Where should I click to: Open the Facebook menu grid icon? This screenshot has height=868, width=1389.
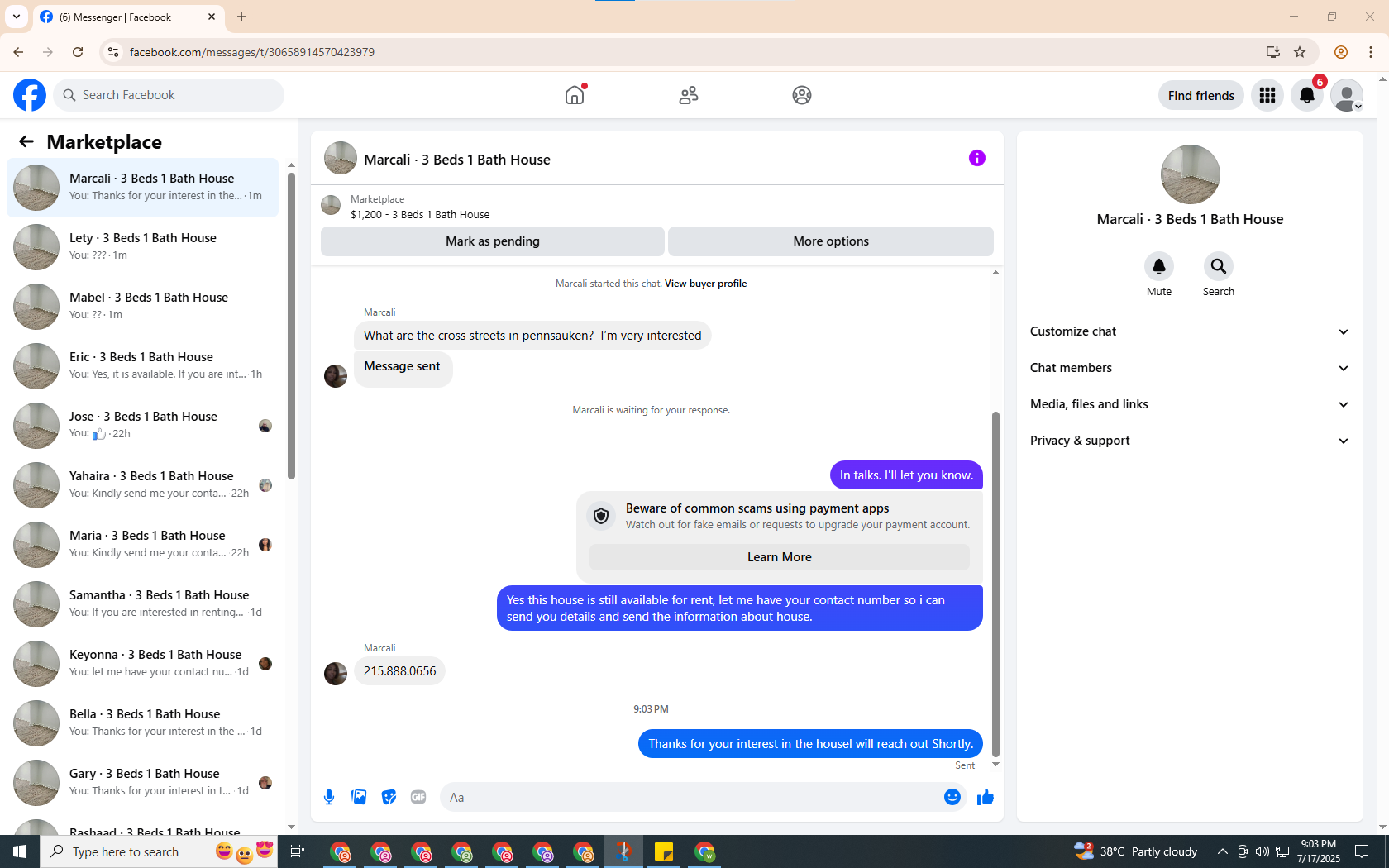1267,95
